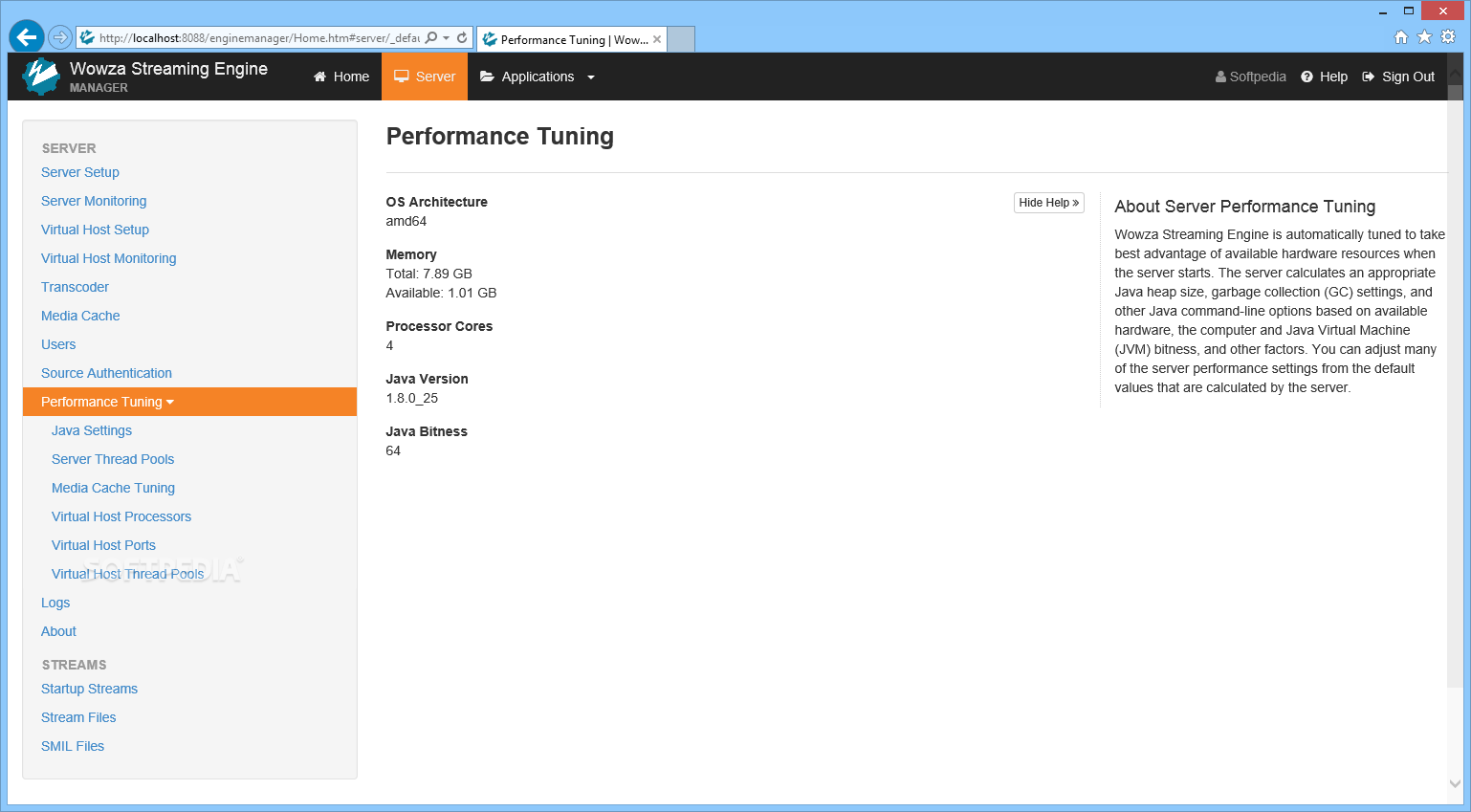The image size is (1471, 812).
Task: Open Media Cache sidebar link
Action: (x=80, y=316)
